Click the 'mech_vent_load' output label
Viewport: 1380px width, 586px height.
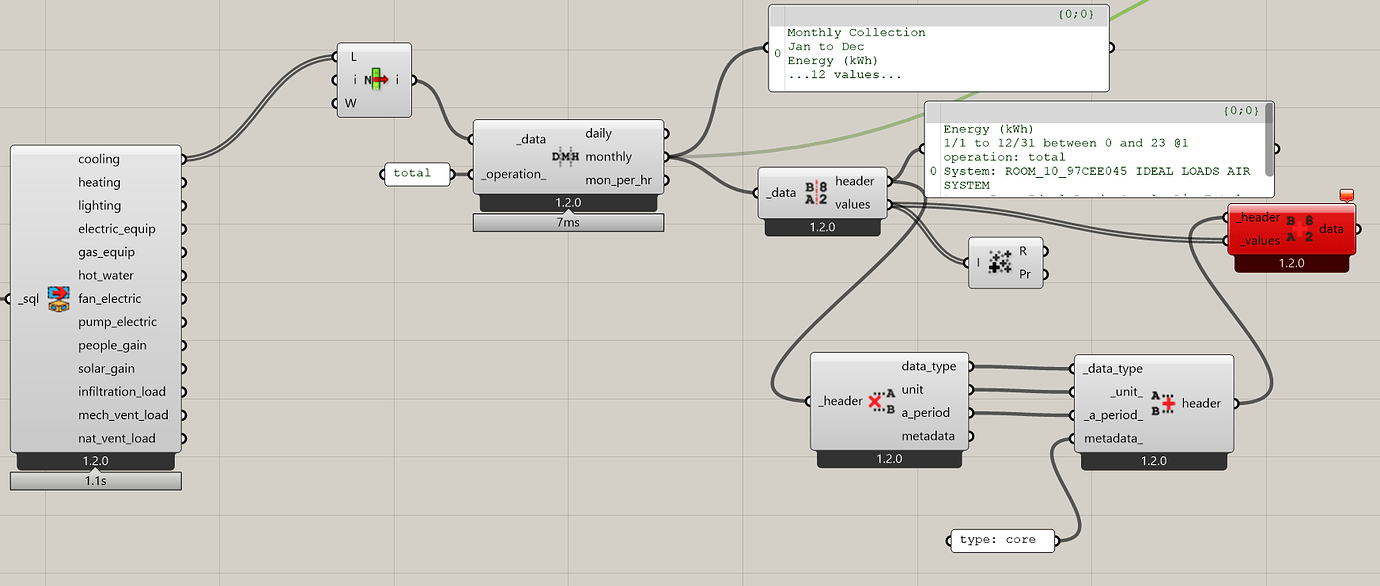123,415
